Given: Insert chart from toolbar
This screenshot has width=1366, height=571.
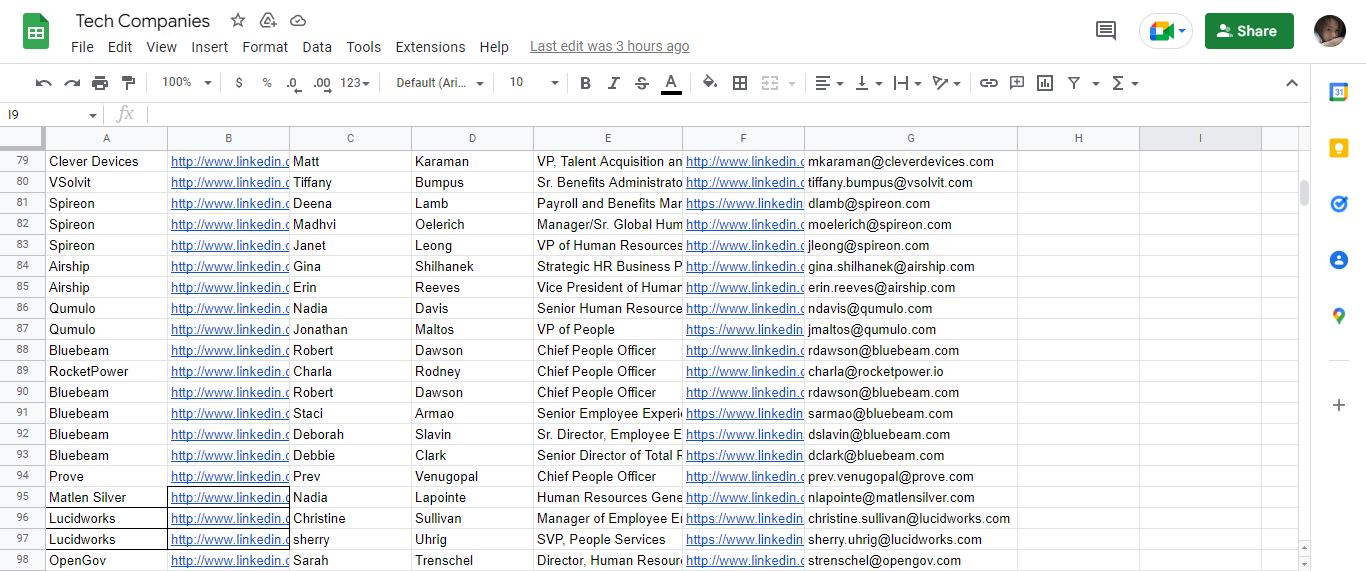Looking at the screenshot, I should point(1045,83).
